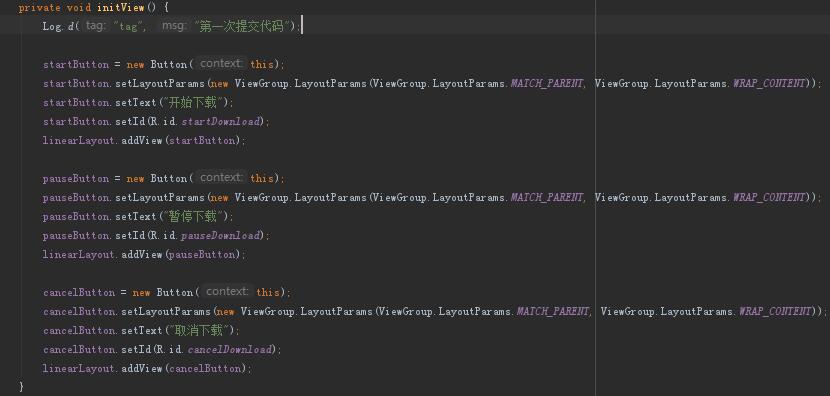This screenshot has height=396, width=830.
Task: Click the "startButton = new Button" line
Action: point(164,65)
